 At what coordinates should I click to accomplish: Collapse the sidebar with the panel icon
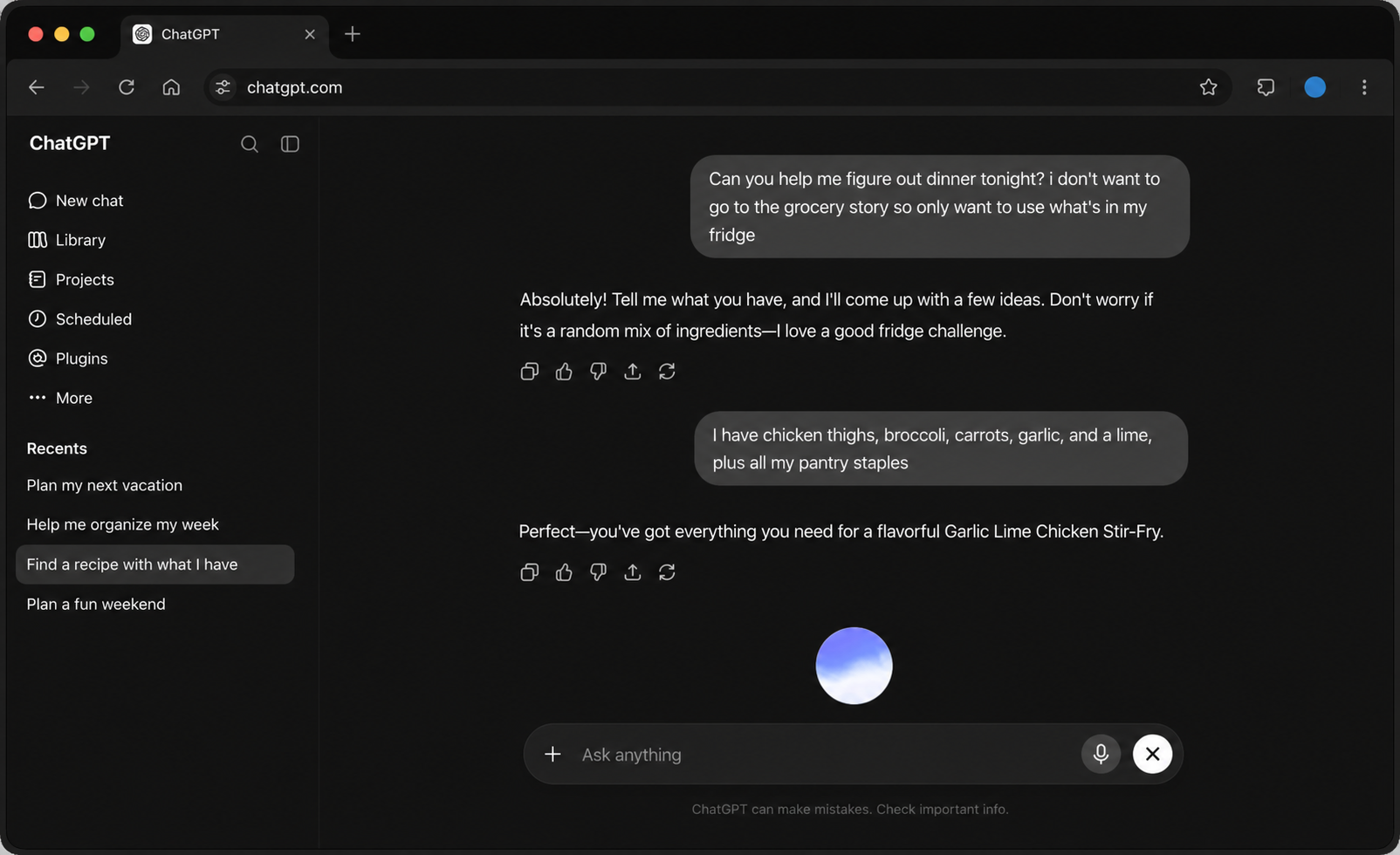click(x=290, y=144)
